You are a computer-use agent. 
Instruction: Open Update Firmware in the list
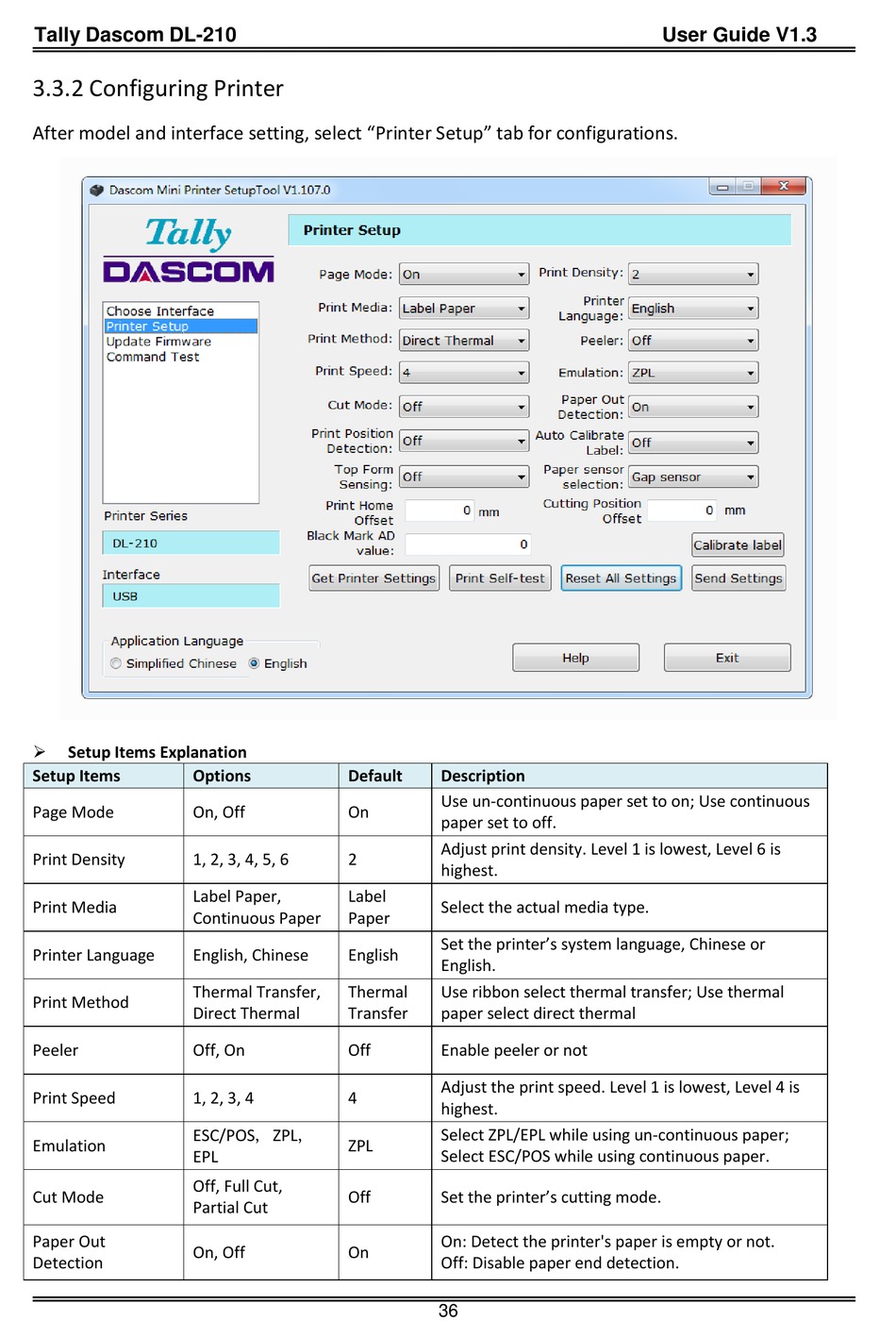(x=180, y=342)
